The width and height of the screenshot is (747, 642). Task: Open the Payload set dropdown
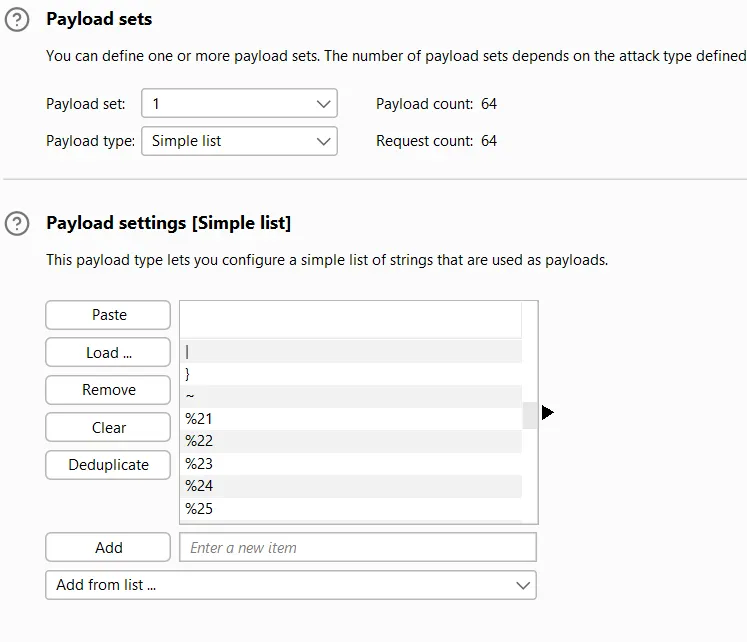point(239,104)
